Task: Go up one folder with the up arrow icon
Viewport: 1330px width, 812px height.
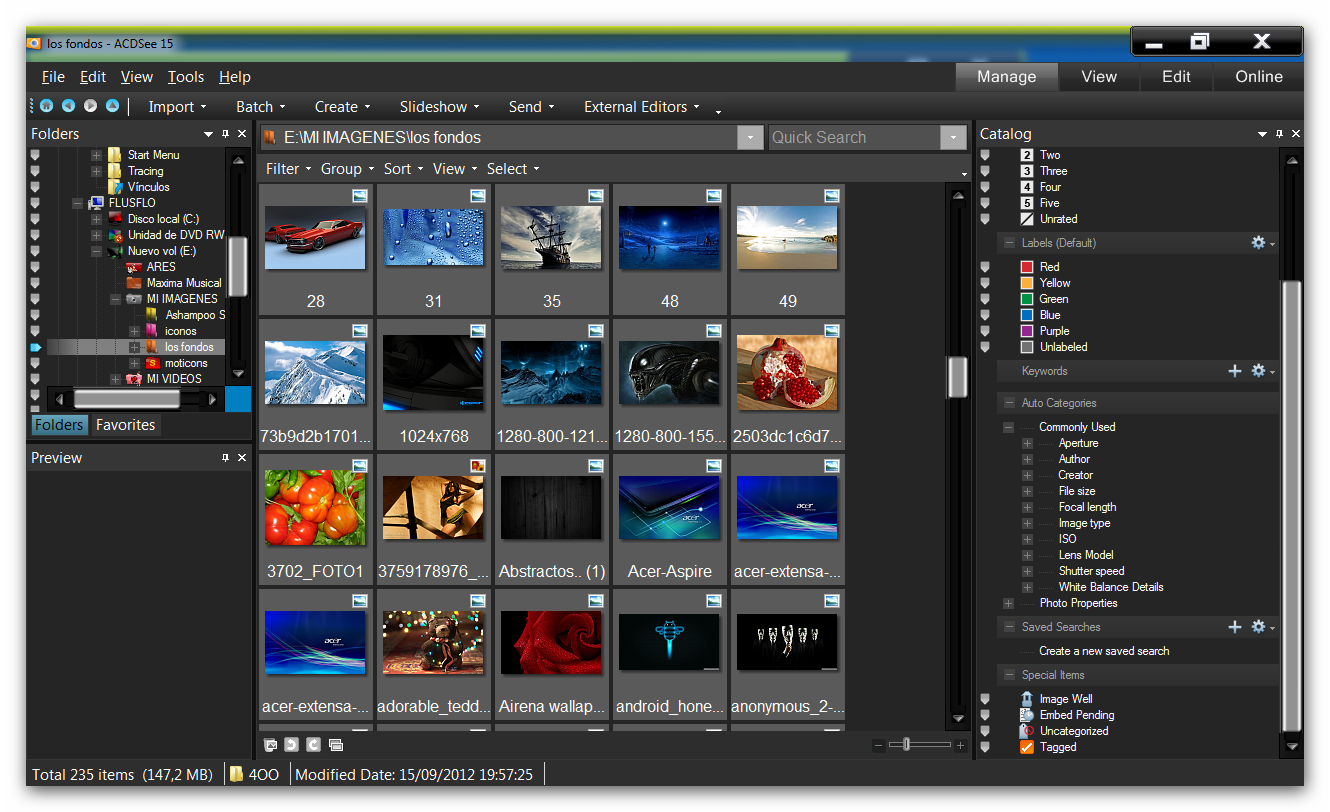Action: point(112,106)
